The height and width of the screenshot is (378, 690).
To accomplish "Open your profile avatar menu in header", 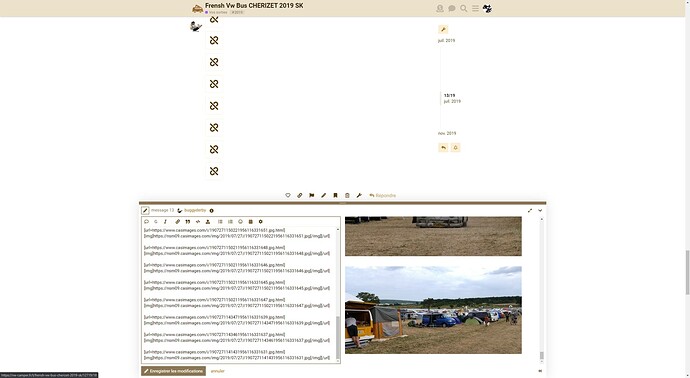I will pyautogui.click(x=487, y=8).
